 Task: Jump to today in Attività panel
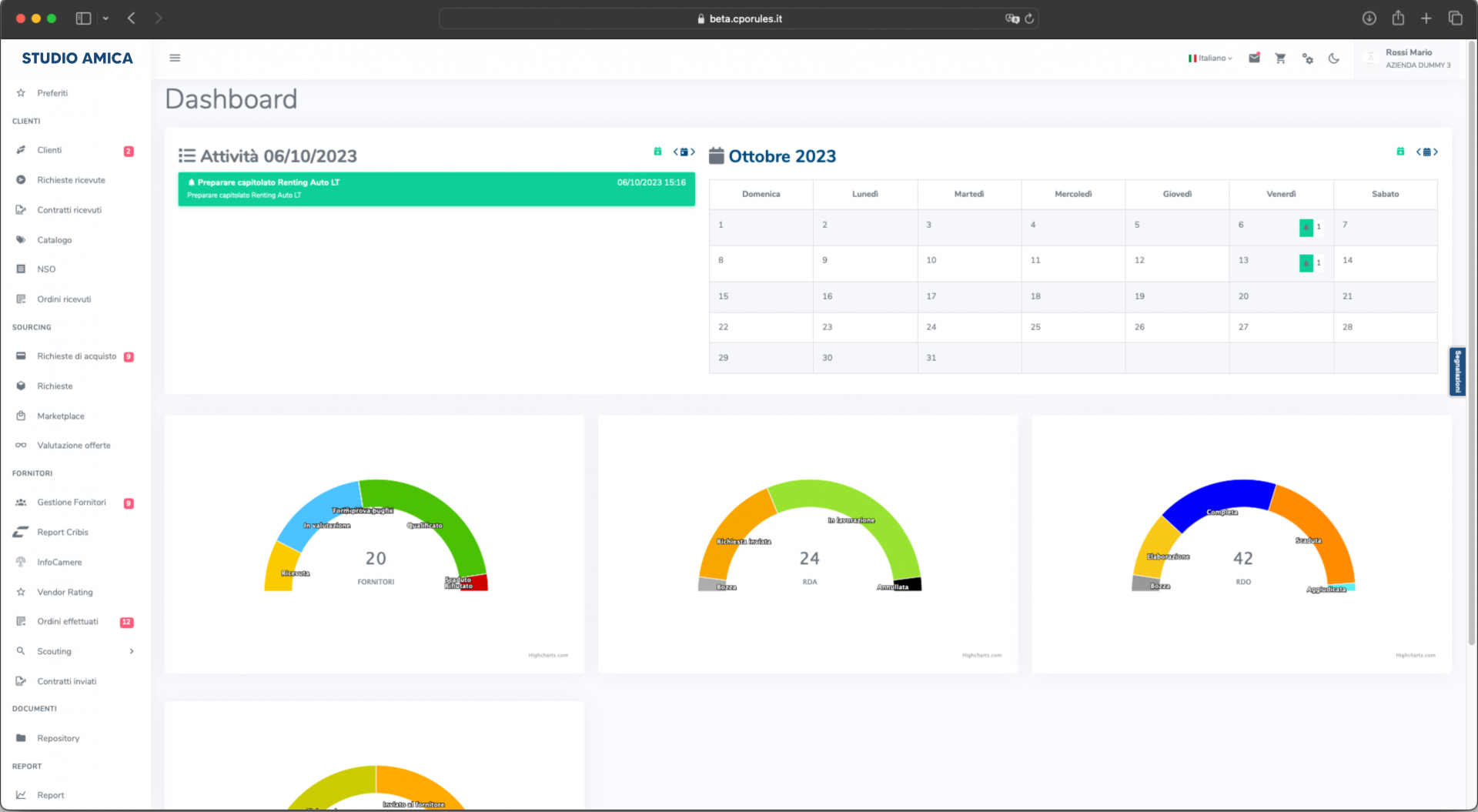[x=684, y=152]
